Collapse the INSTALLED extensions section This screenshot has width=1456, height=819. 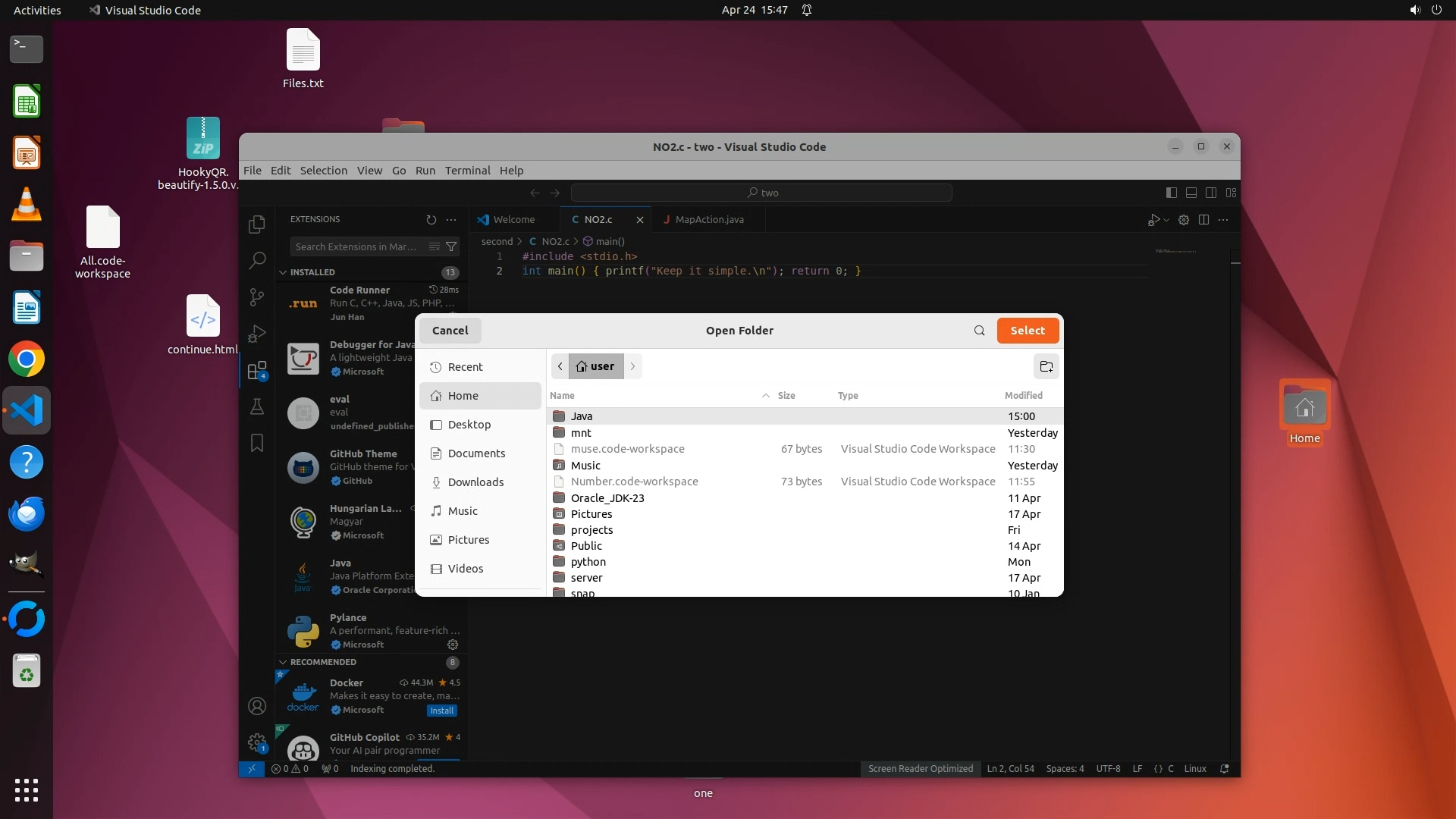pos(283,272)
